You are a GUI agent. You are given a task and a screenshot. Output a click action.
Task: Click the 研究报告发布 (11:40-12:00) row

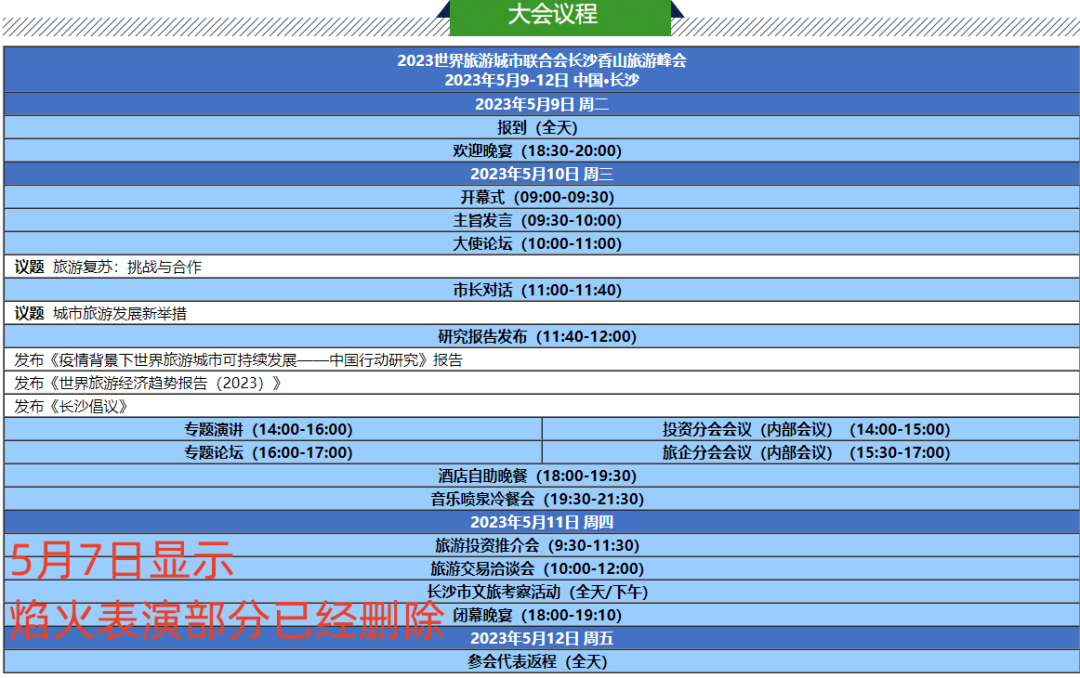click(537, 337)
